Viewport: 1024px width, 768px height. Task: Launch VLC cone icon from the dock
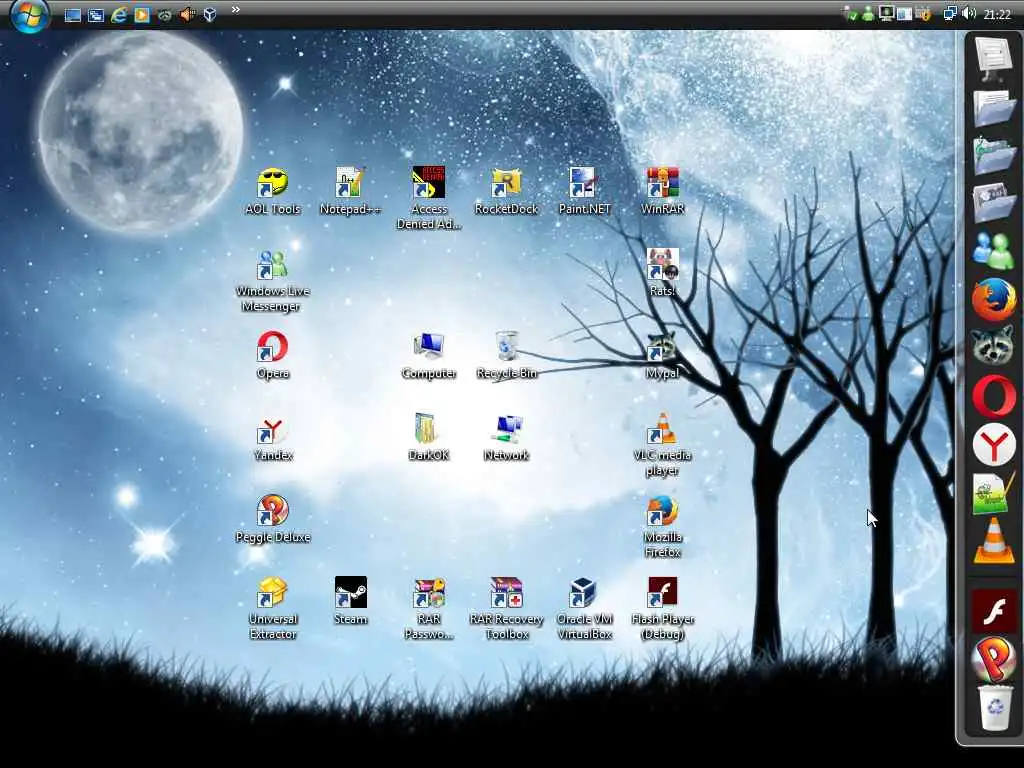[x=993, y=541]
